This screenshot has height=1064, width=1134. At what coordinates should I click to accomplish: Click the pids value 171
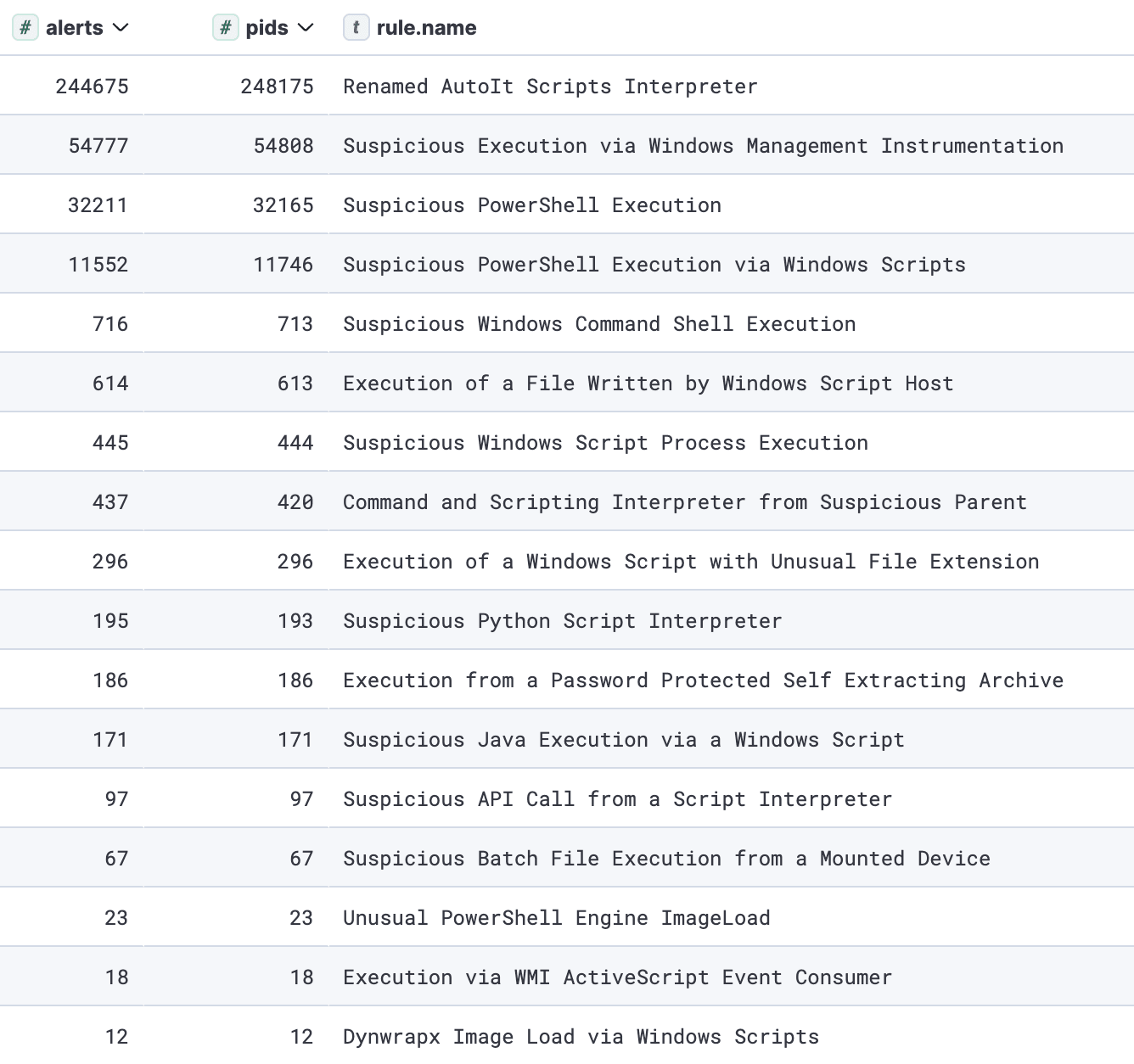pos(293,739)
